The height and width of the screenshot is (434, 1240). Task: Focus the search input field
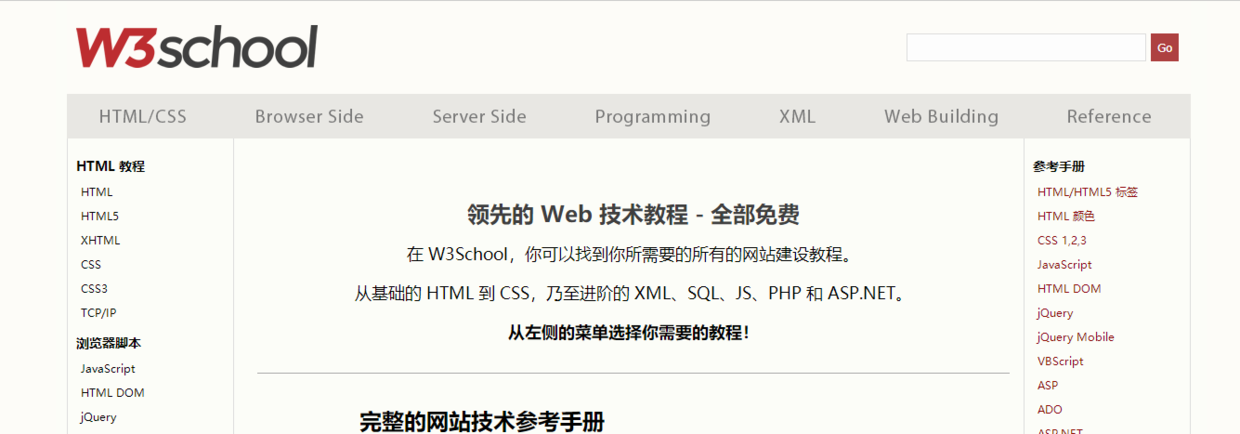pos(1026,47)
